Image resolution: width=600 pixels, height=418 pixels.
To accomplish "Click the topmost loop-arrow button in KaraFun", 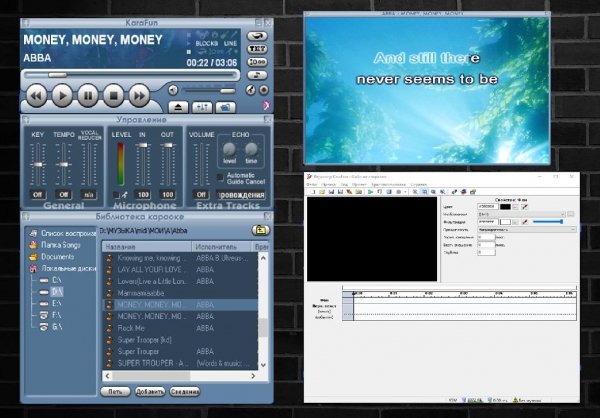I will [257, 36].
